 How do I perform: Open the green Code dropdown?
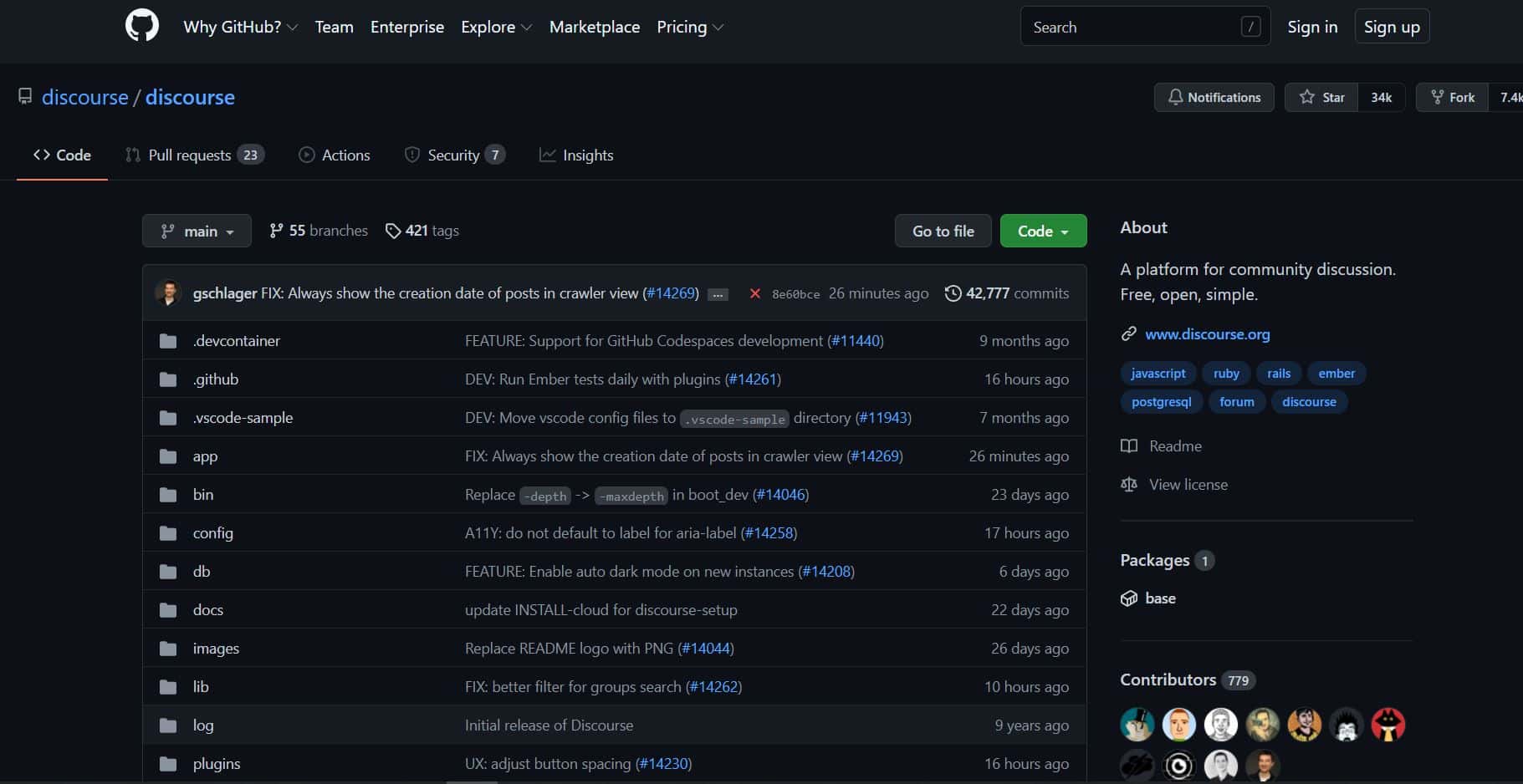click(1043, 231)
